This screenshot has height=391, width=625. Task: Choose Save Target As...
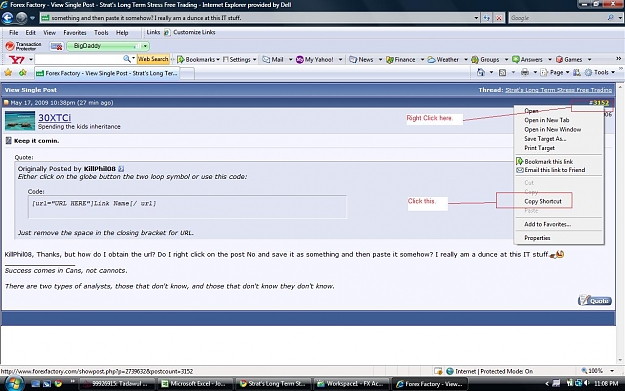(545, 139)
